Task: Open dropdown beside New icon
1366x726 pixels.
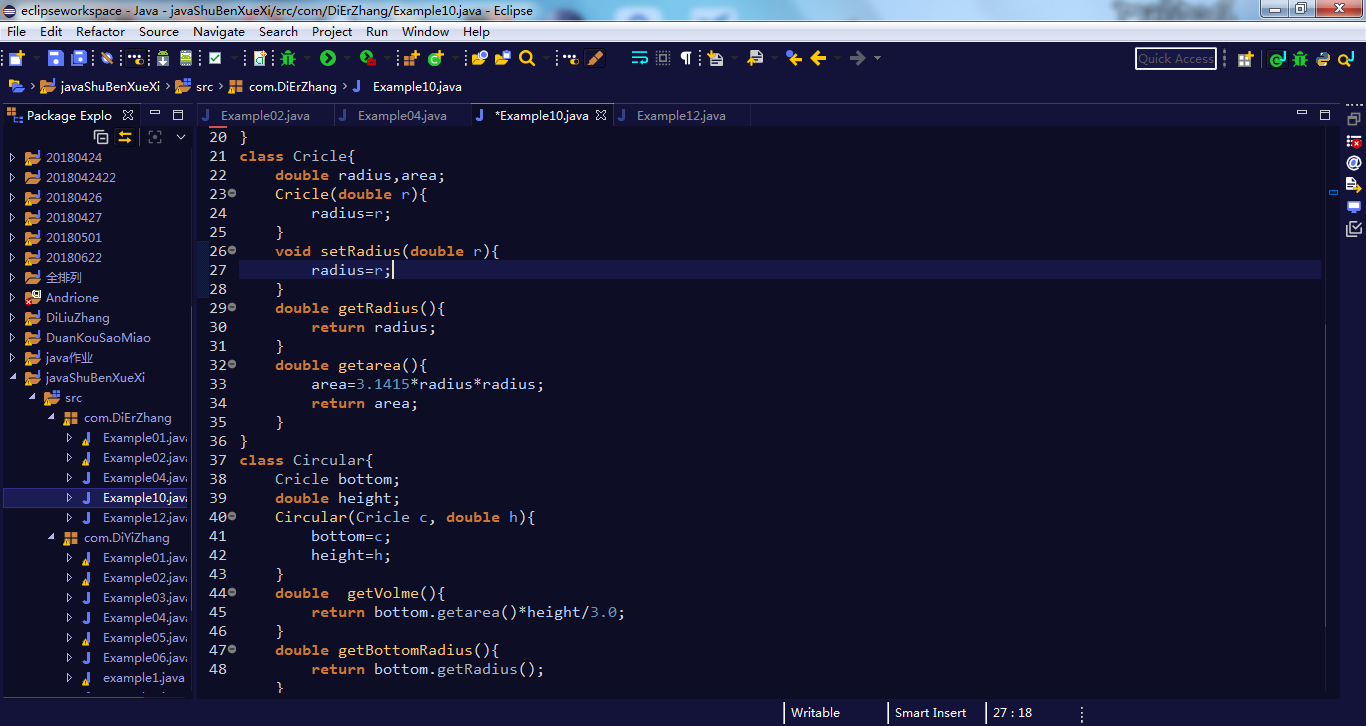Action: [x=36, y=58]
